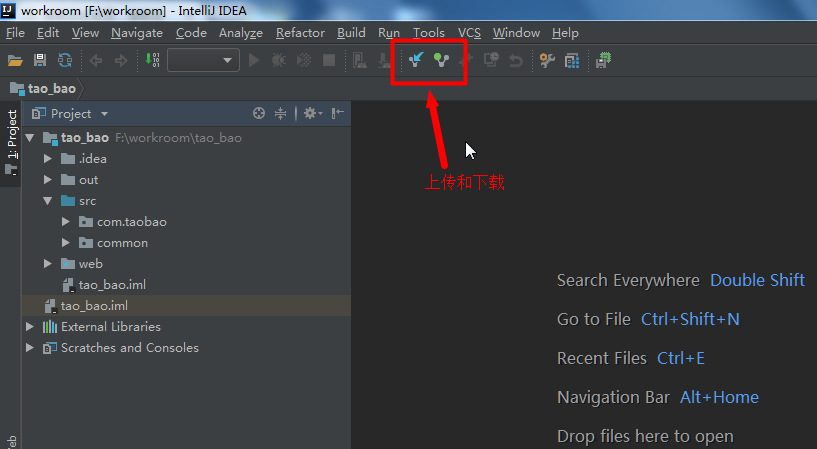Expand the com.taobao package arrow
The width and height of the screenshot is (817, 449).
(66, 222)
